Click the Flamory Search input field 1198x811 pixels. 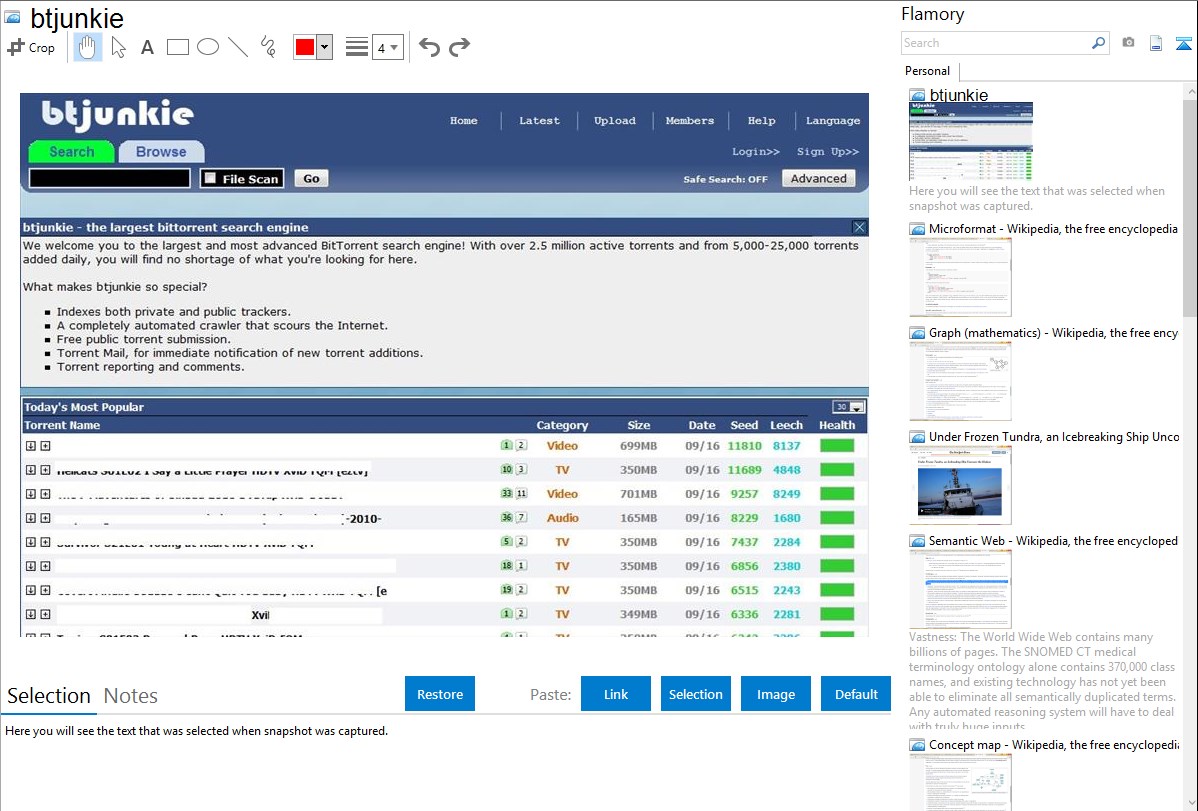pos(995,43)
